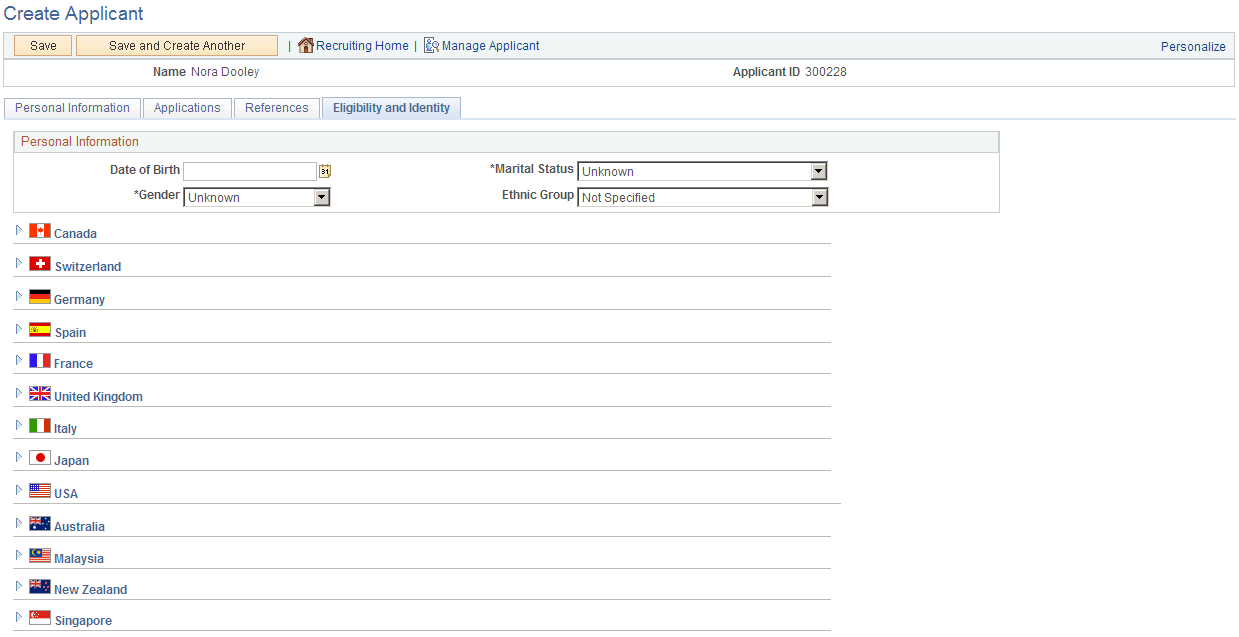Click the Personalize link

click(x=1192, y=46)
